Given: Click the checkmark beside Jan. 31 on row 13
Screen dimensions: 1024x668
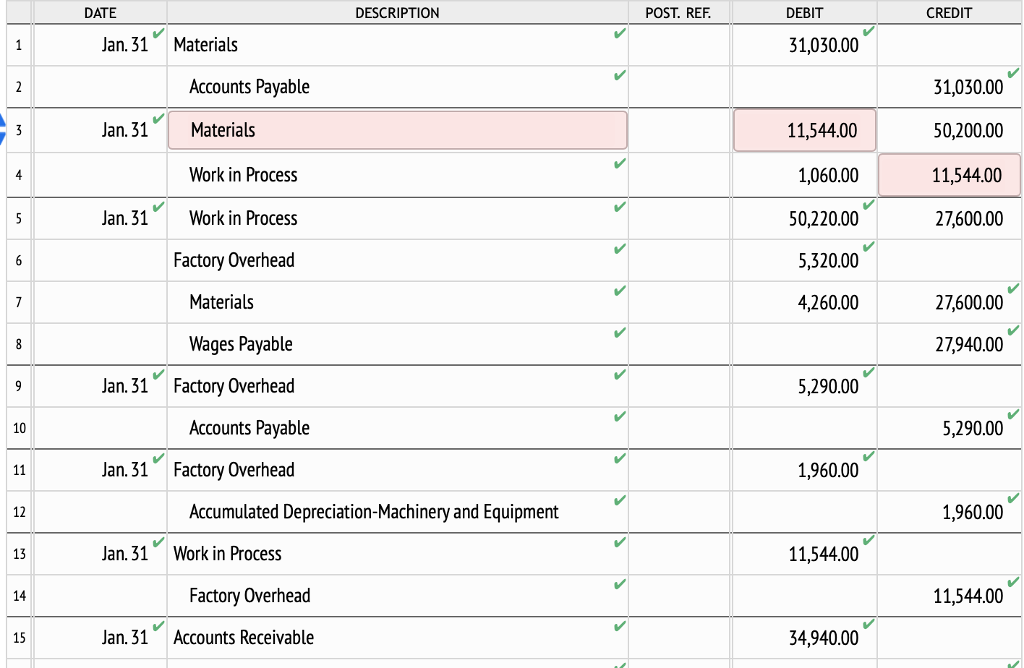Looking at the screenshot, I should [159, 542].
